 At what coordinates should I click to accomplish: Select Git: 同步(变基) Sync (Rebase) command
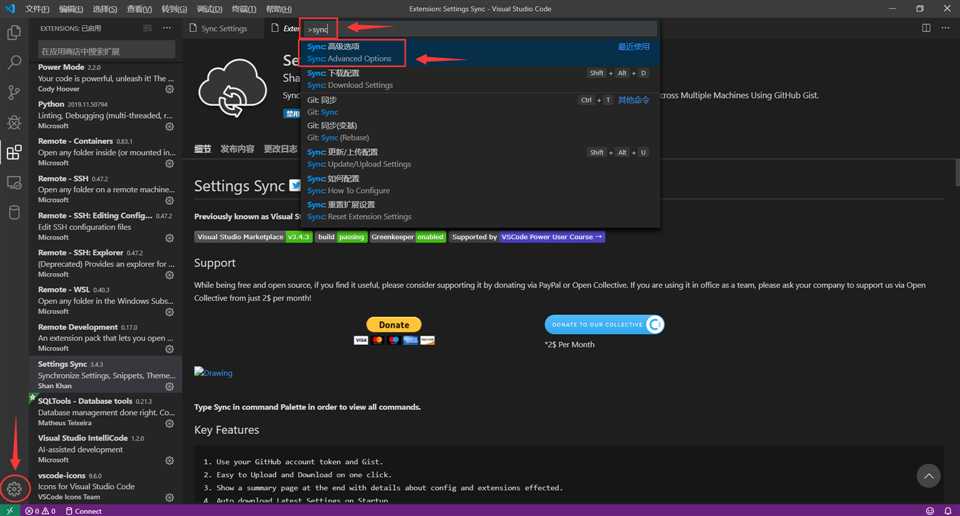(480, 132)
